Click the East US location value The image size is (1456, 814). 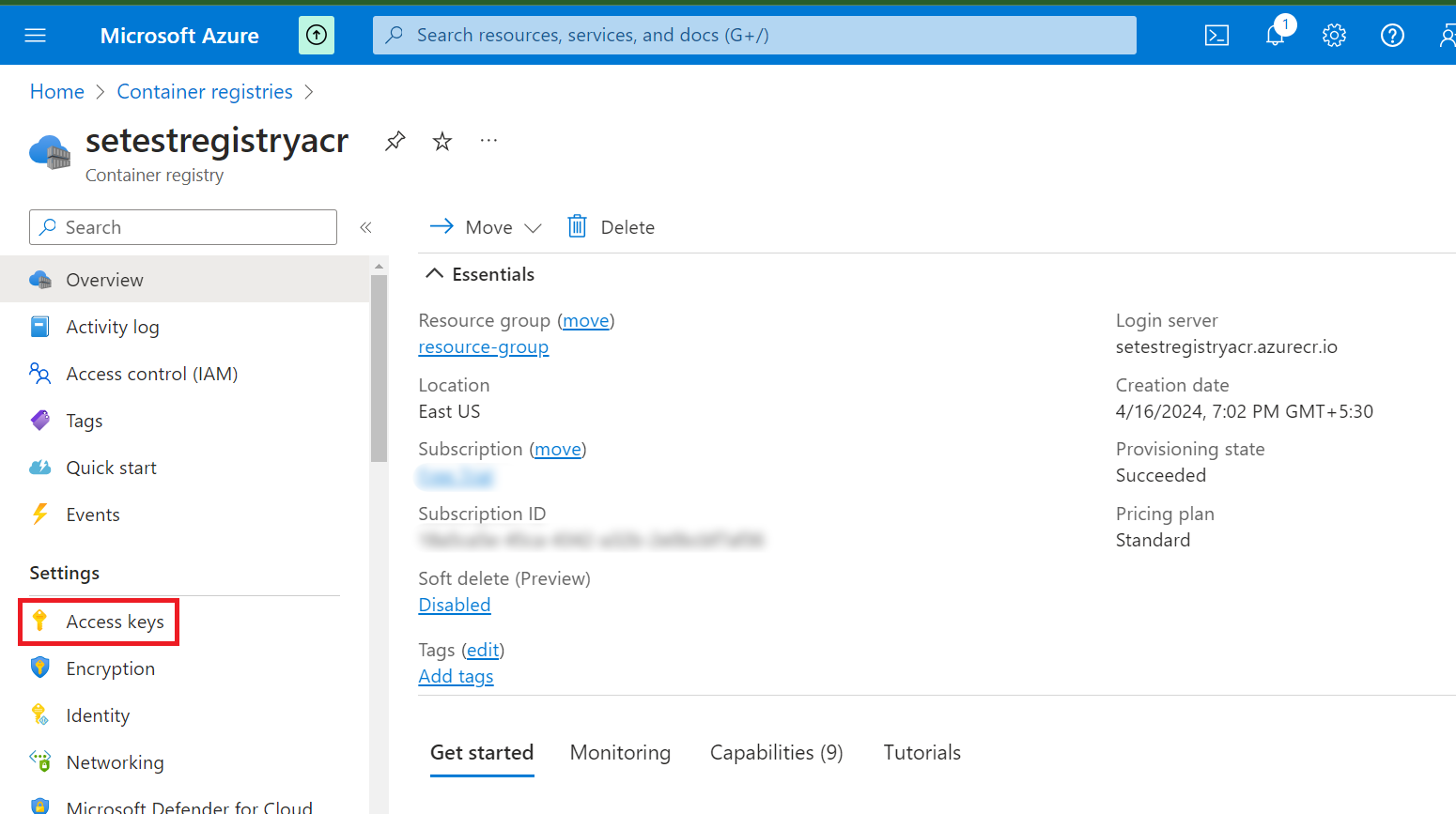click(449, 412)
